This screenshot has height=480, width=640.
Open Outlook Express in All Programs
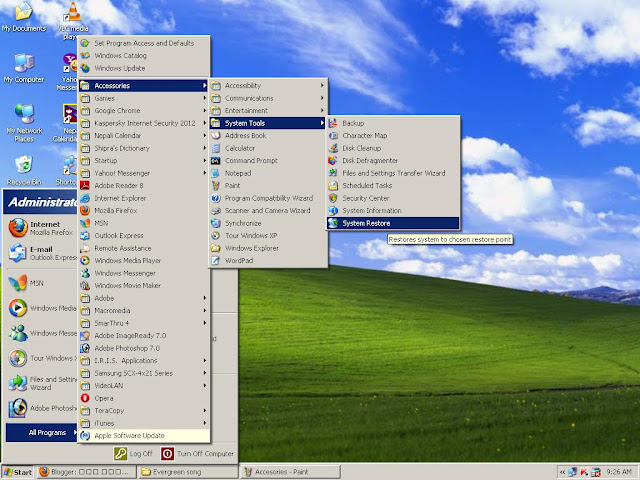(x=144, y=236)
